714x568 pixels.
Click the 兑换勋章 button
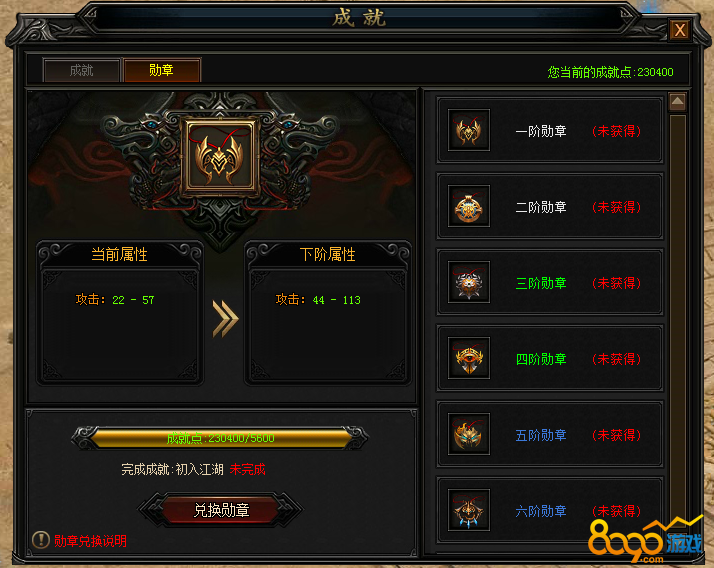(x=221, y=510)
